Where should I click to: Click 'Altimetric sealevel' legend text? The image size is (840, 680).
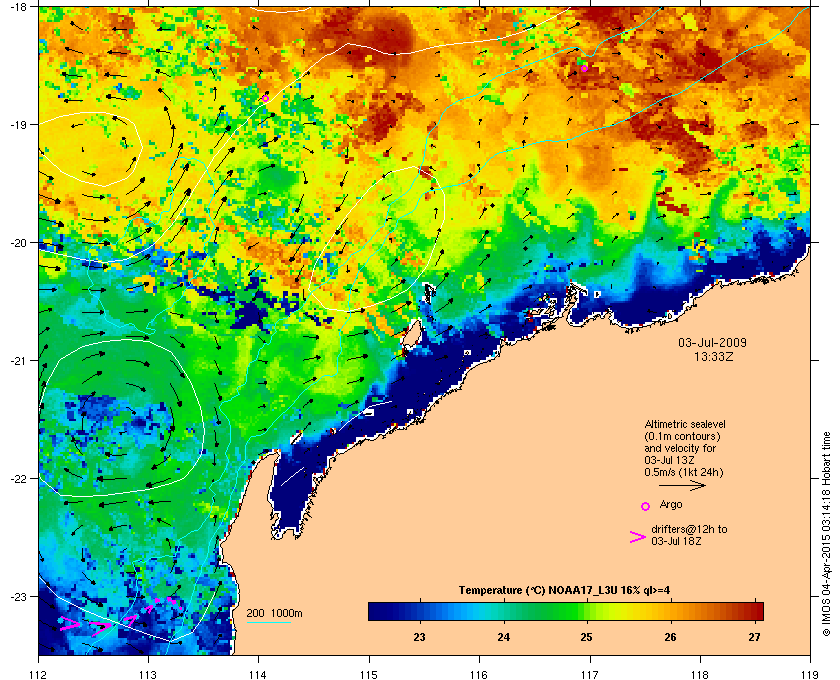[685, 424]
